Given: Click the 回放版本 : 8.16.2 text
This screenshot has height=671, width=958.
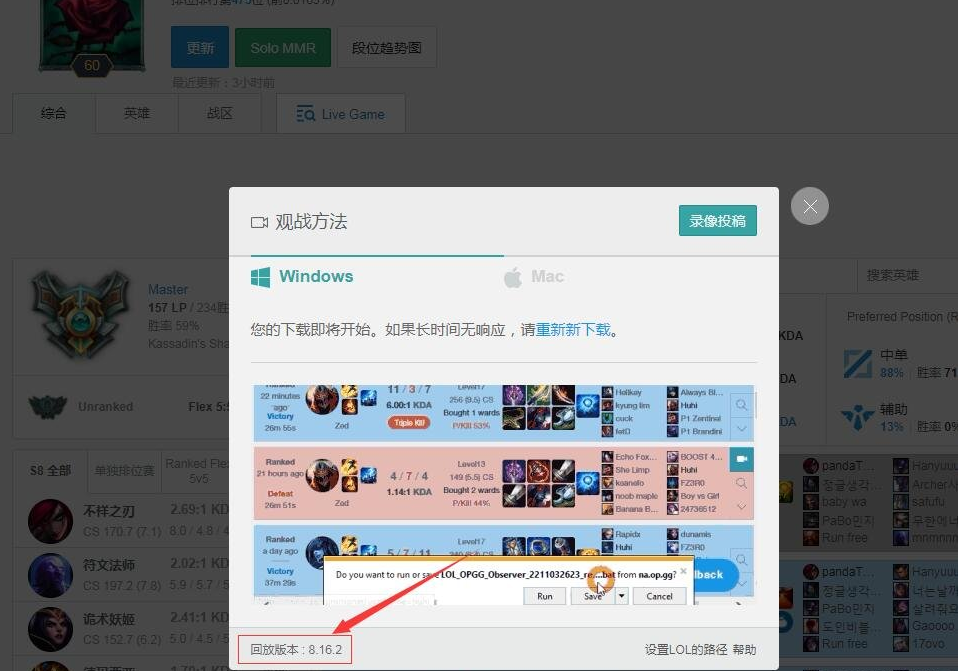Looking at the screenshot, I should (x=296, y=650).
